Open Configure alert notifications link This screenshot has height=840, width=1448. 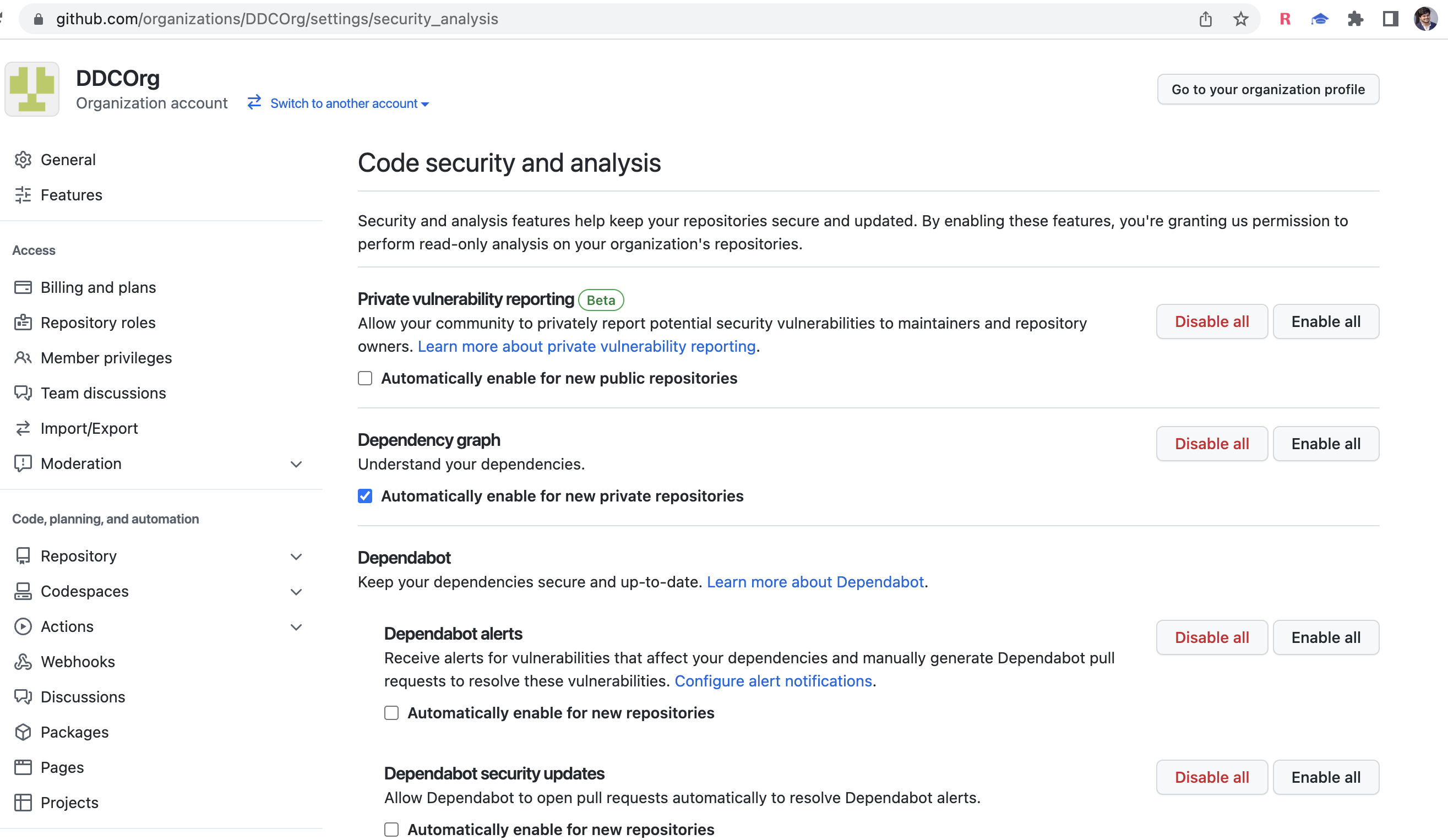pos(774,681)
